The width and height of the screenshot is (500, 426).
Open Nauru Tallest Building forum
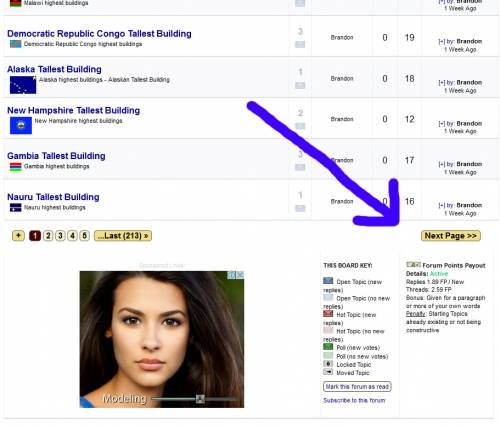[x=53, y=197]
